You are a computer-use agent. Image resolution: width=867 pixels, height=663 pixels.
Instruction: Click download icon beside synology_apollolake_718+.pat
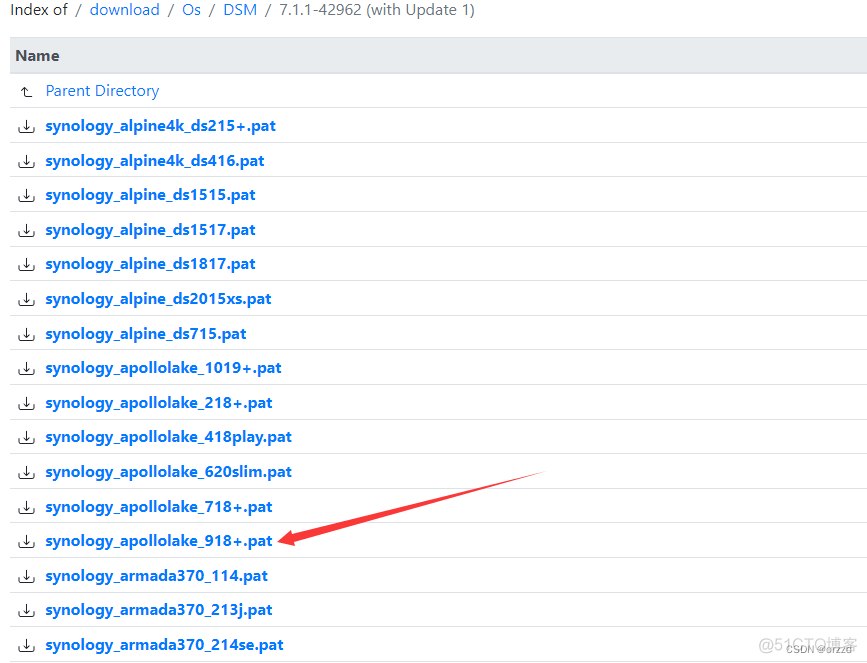click(x=27, y=508)
